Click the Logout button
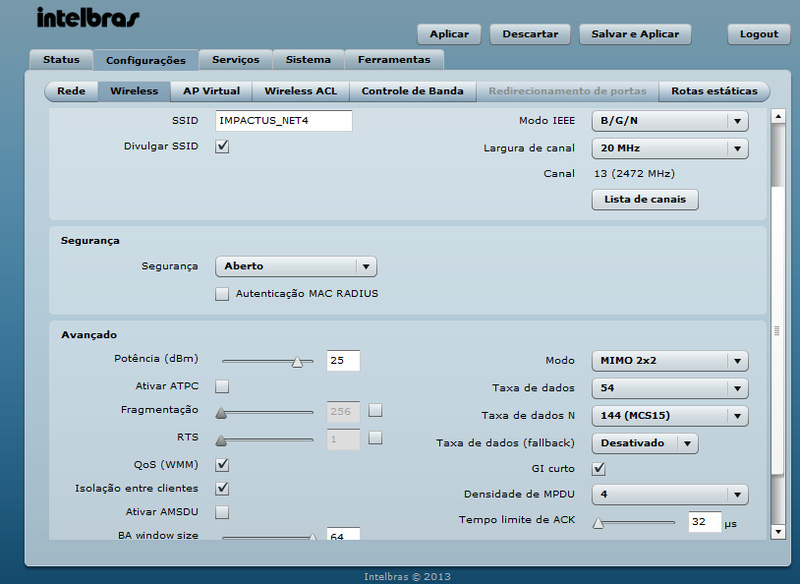Screen dimensions: 800x584 (x=759, y=34)
